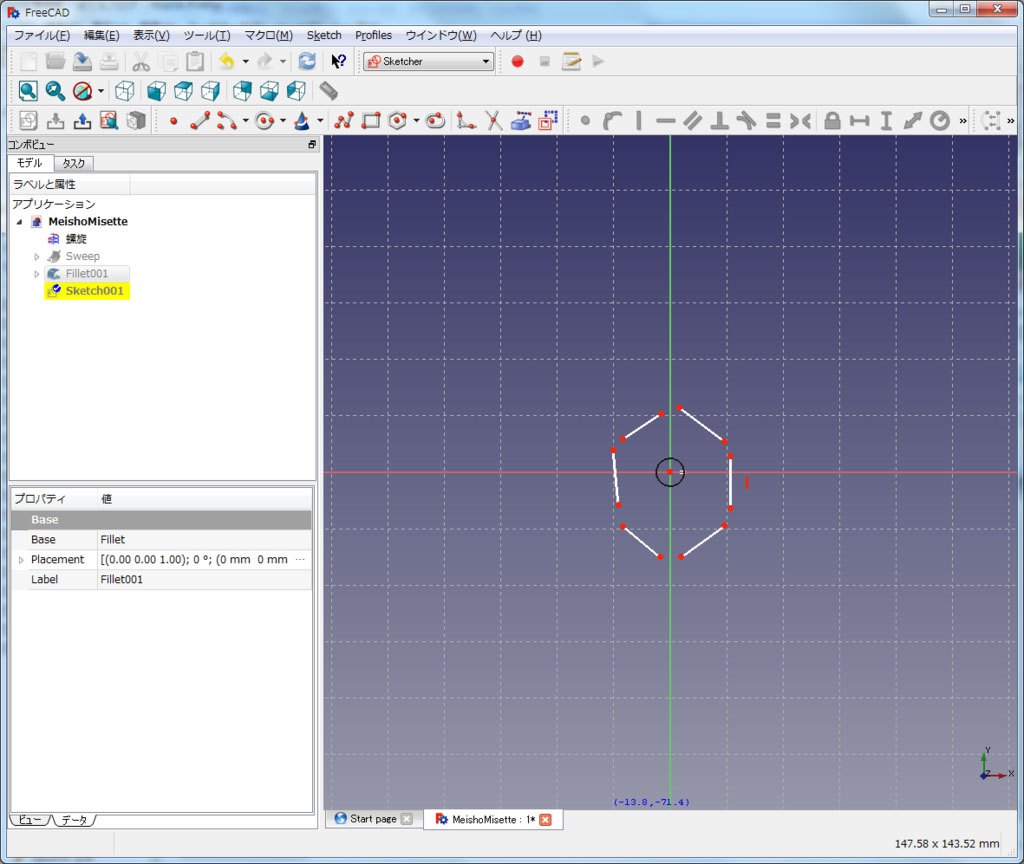
Task: Open the Sketcher workbench dropdown
Action: tap(429, 61)
